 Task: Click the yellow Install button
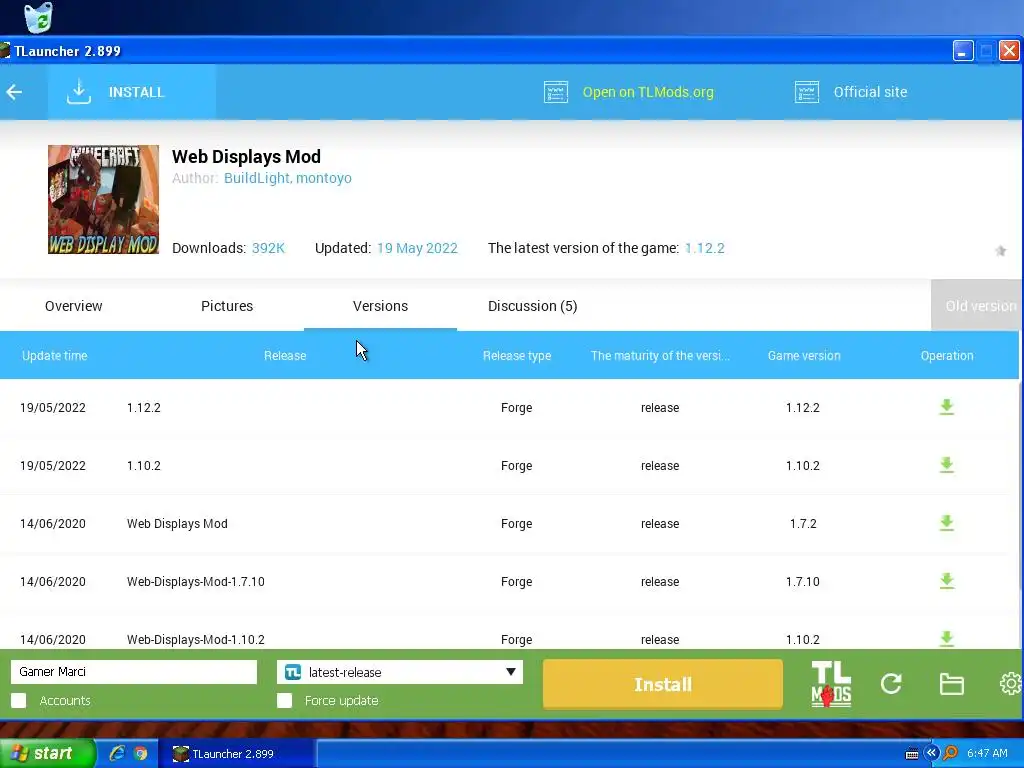(662, 684)
